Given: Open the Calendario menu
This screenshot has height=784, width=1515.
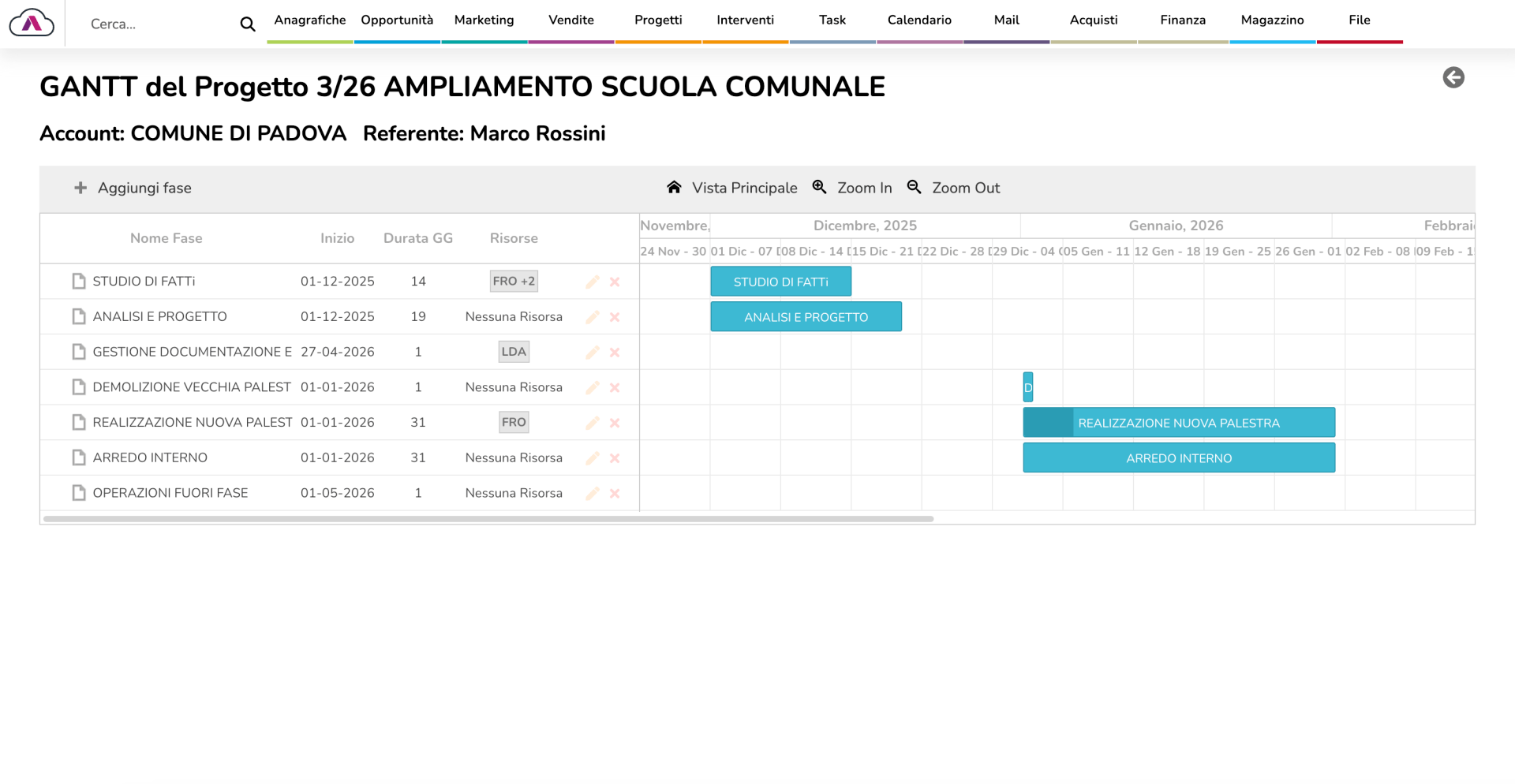Looking at the screenshot, I should click(x=919, y=21).
